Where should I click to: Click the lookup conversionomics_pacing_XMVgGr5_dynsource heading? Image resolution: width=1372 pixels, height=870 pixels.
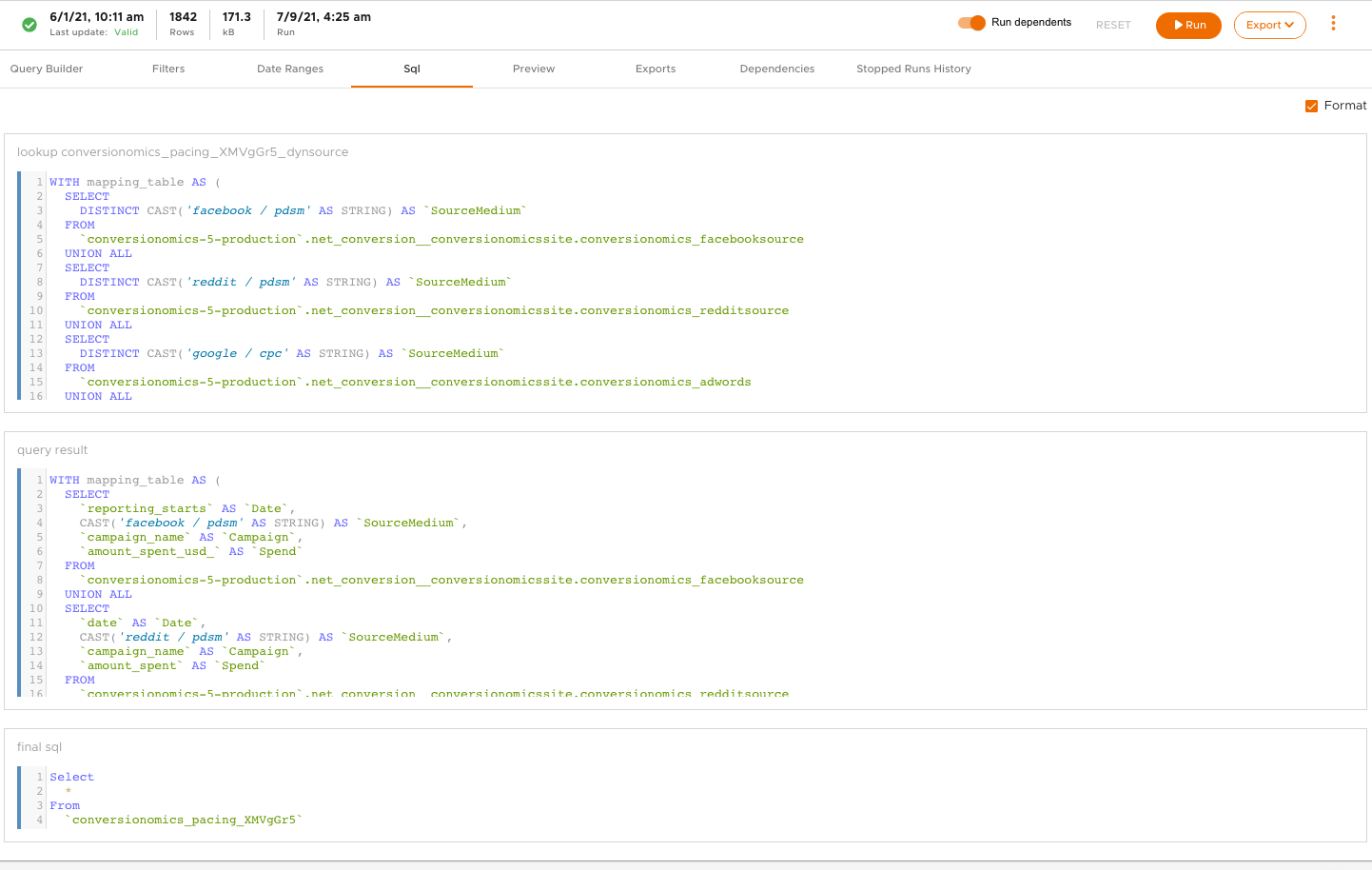(x=183, y=152)
